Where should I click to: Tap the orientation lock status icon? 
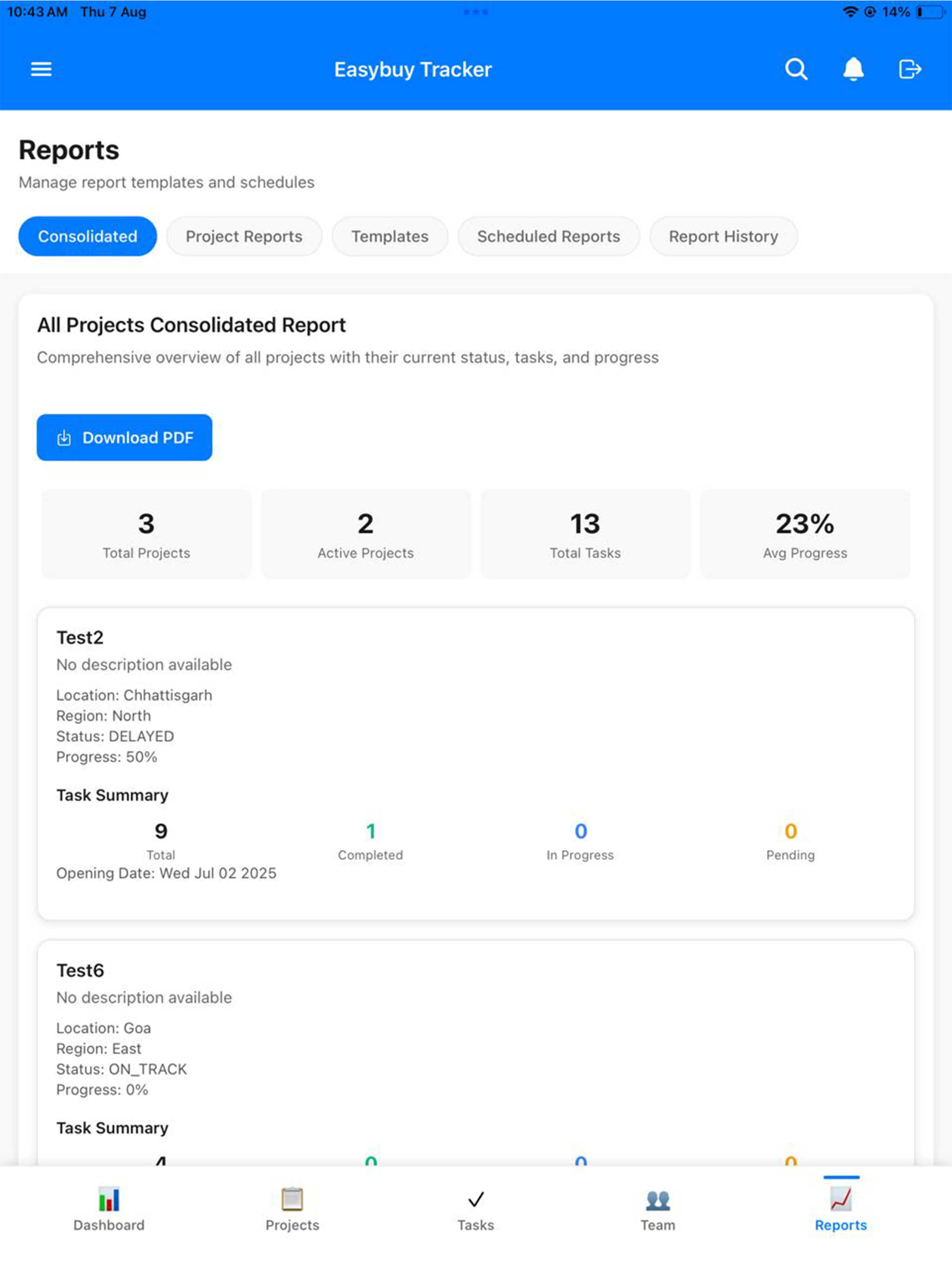pyautogui.click(x=871, y=12)
